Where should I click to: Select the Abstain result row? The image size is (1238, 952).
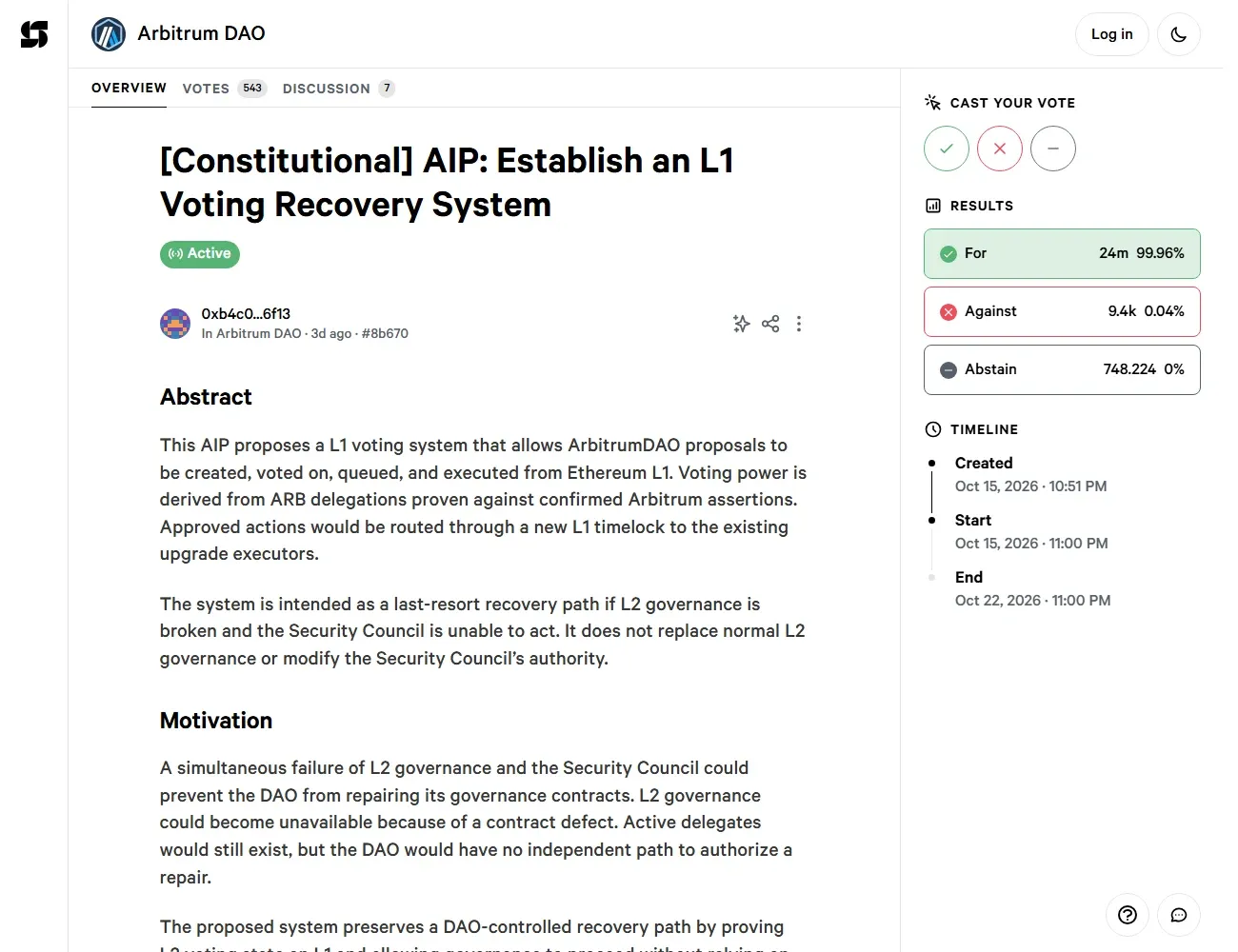(1062, 369)
